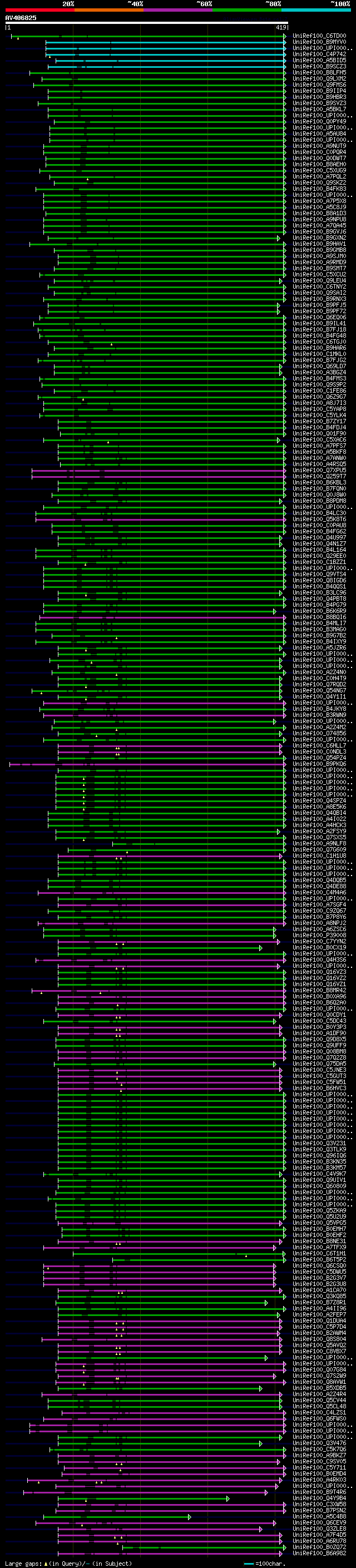This screenshot has width=356, height=1568.
Task: Select the UniRef100_C6HLL7 label
Action: [x=319, y=745]
